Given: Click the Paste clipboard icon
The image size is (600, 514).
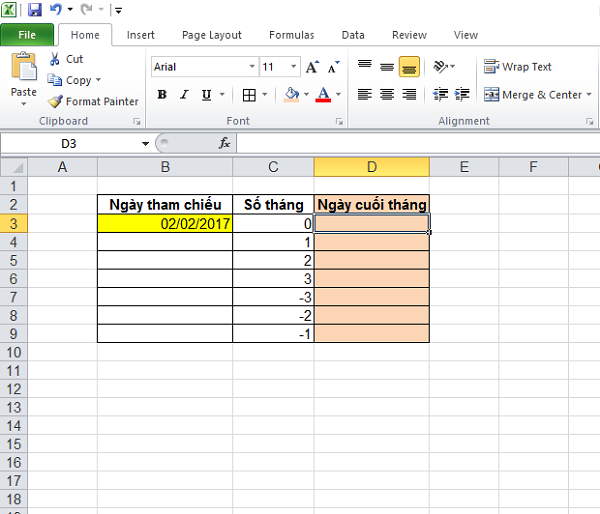Looking at the screenshot, I should 23,70.
